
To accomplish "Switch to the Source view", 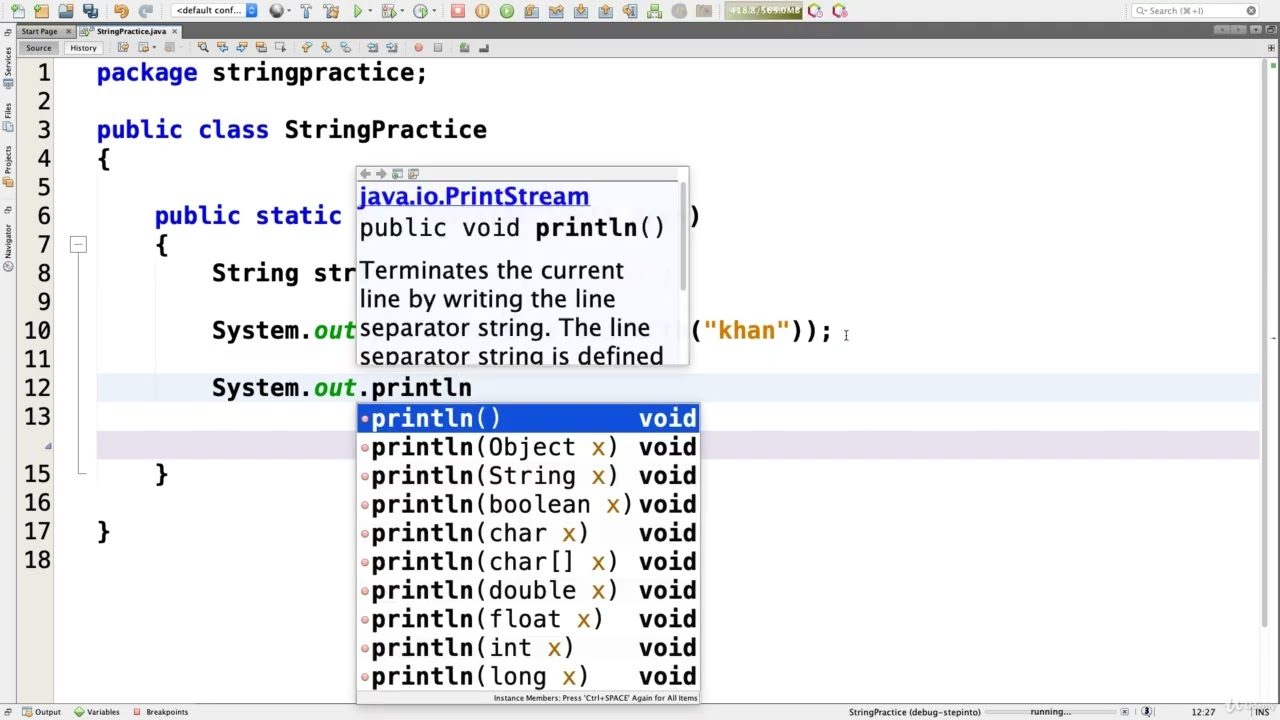I will coord(38,48).
